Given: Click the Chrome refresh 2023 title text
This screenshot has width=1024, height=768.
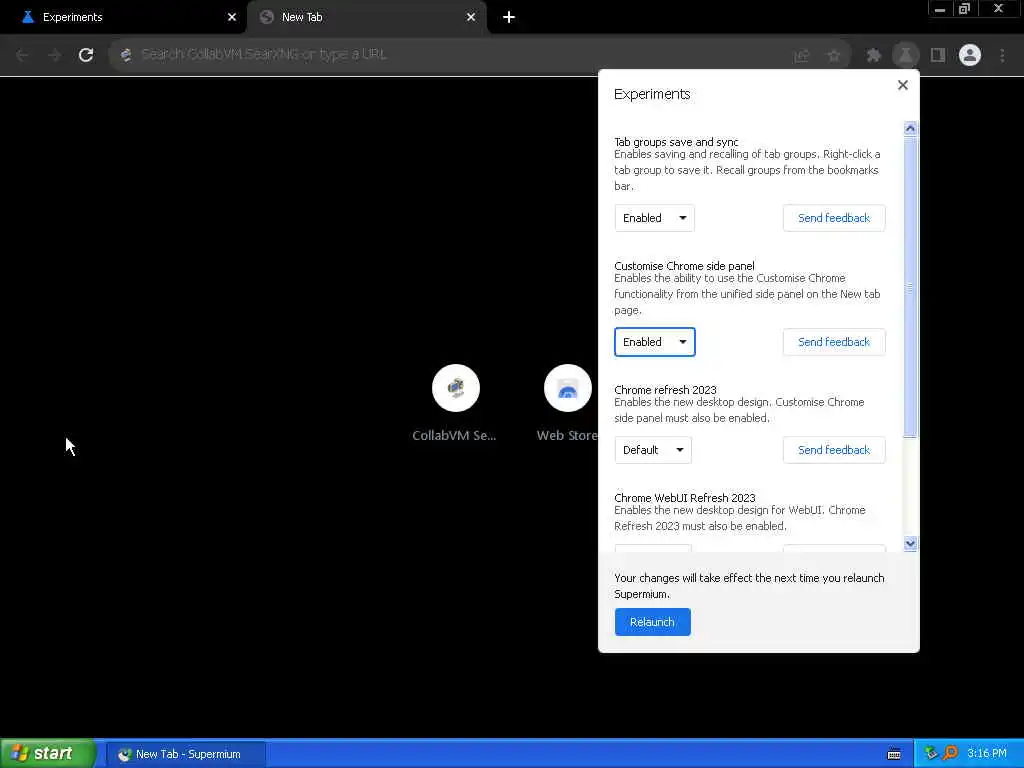Looking at the screenshot, I should pyautogui.click(x=665, y=390).
